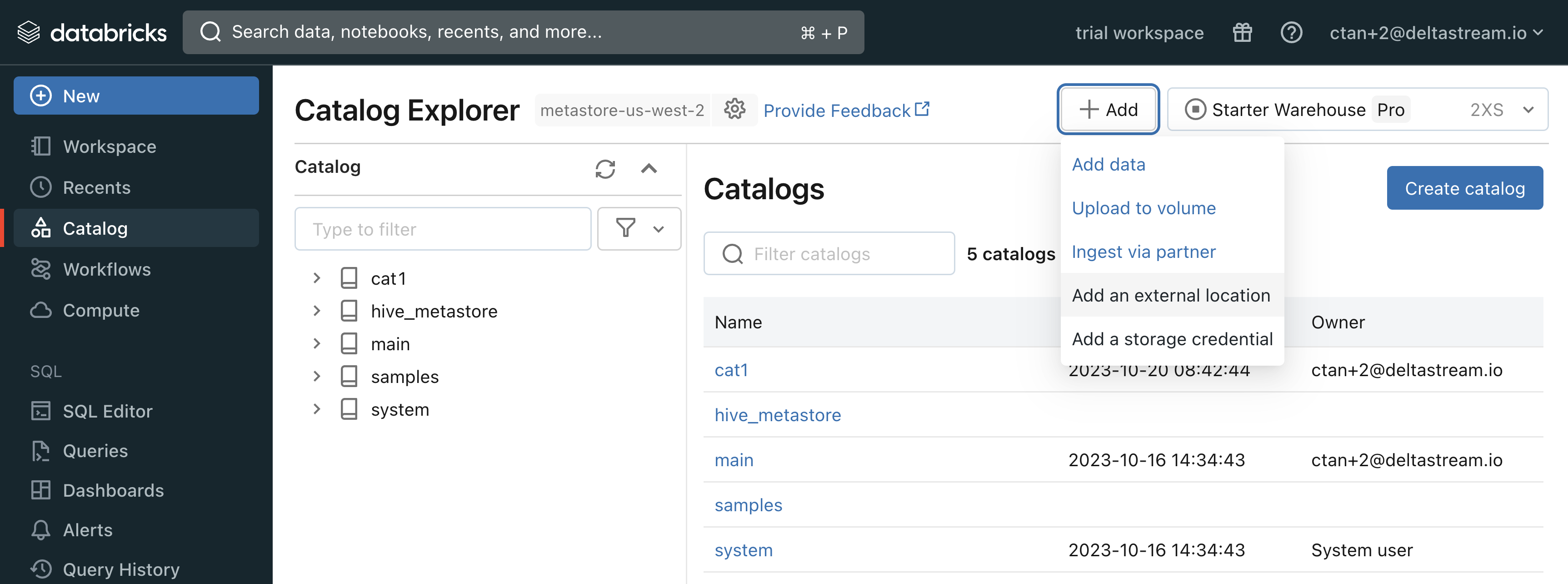Click the Databricks logo
Viewport: 1568px width, 584px height.
(x=91, y=32)
